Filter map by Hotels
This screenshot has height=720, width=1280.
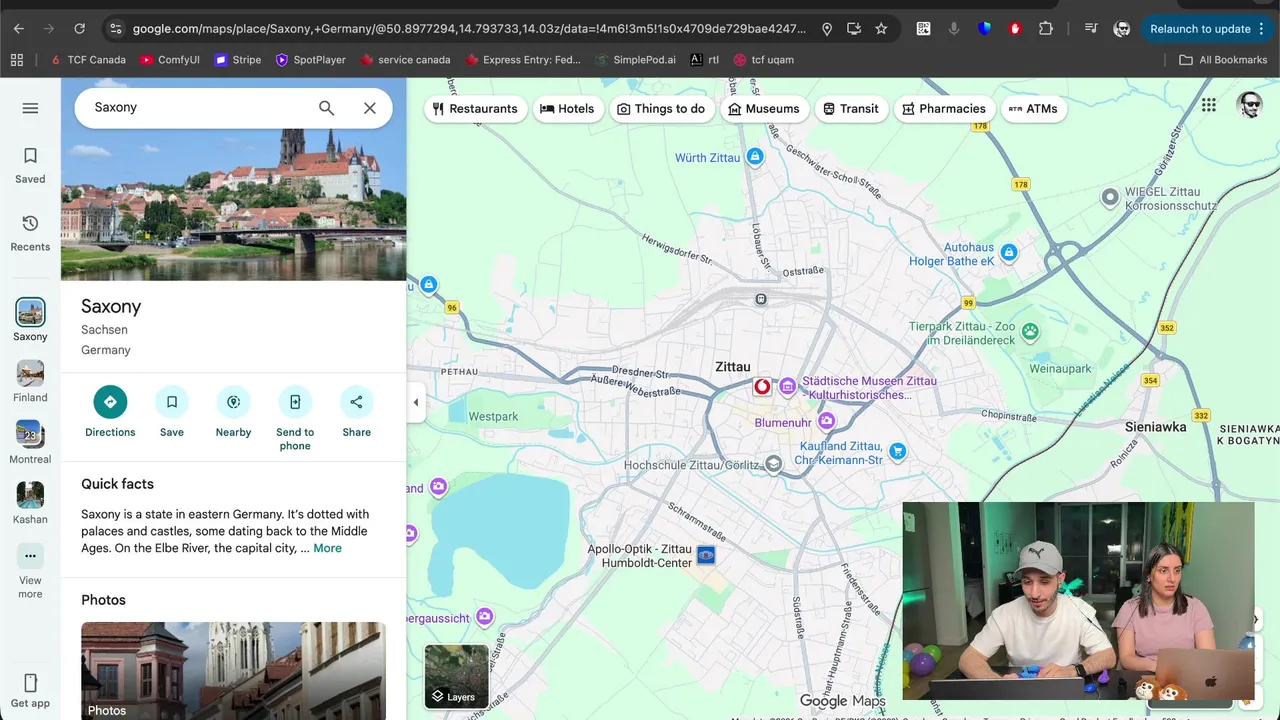tap(567, 109)
